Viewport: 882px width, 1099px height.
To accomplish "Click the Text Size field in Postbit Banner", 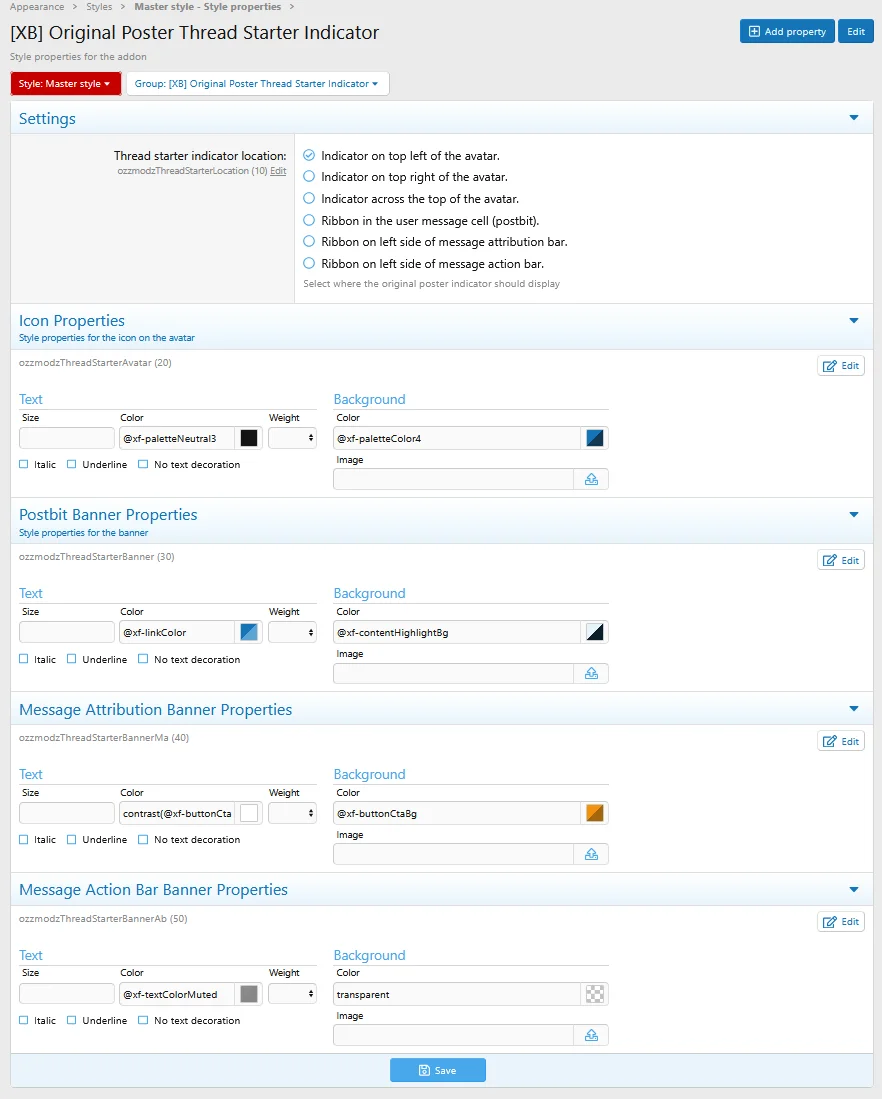I will (67, 632).
